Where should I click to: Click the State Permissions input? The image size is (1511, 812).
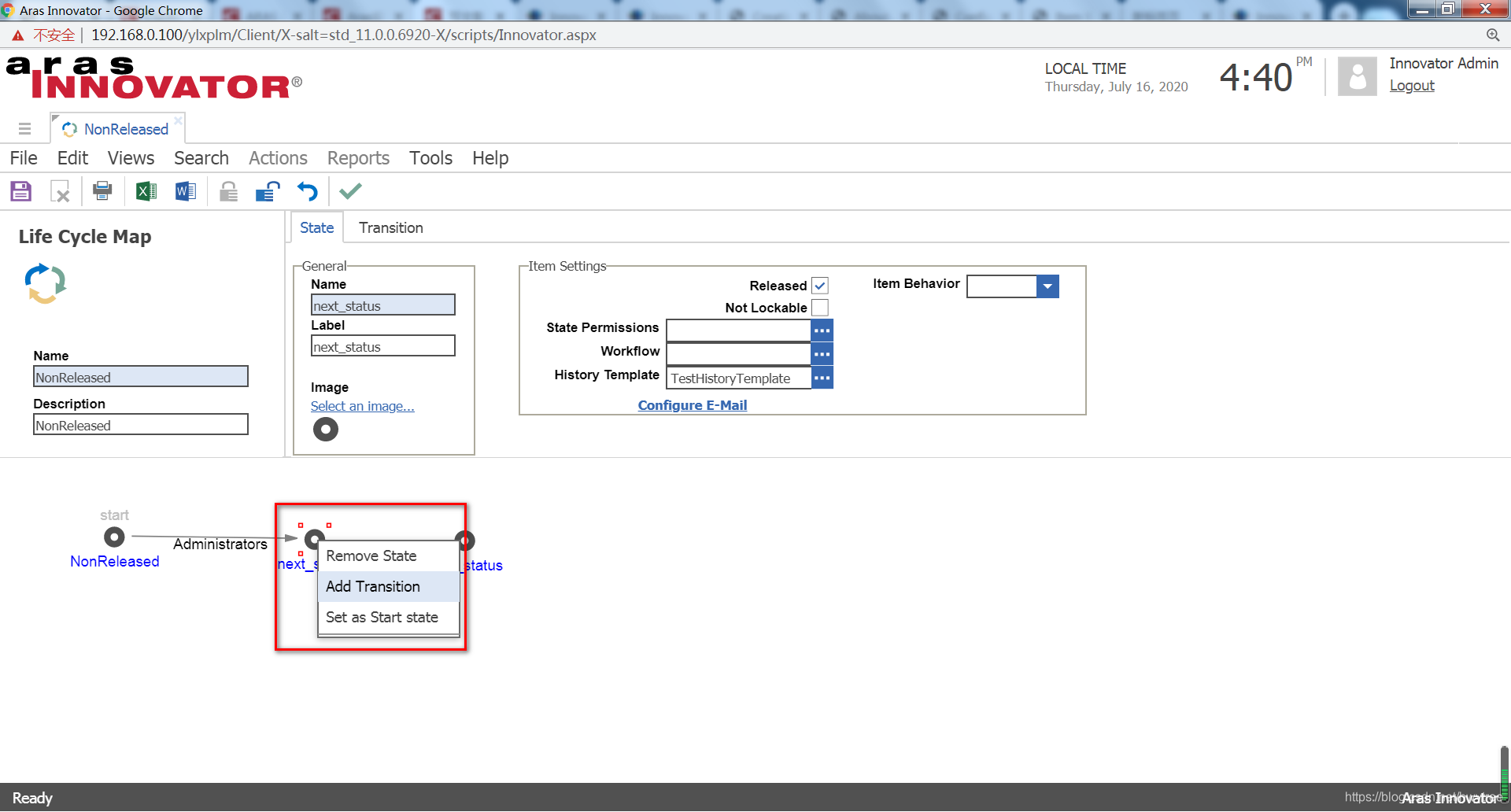click(x=738, y=330)
